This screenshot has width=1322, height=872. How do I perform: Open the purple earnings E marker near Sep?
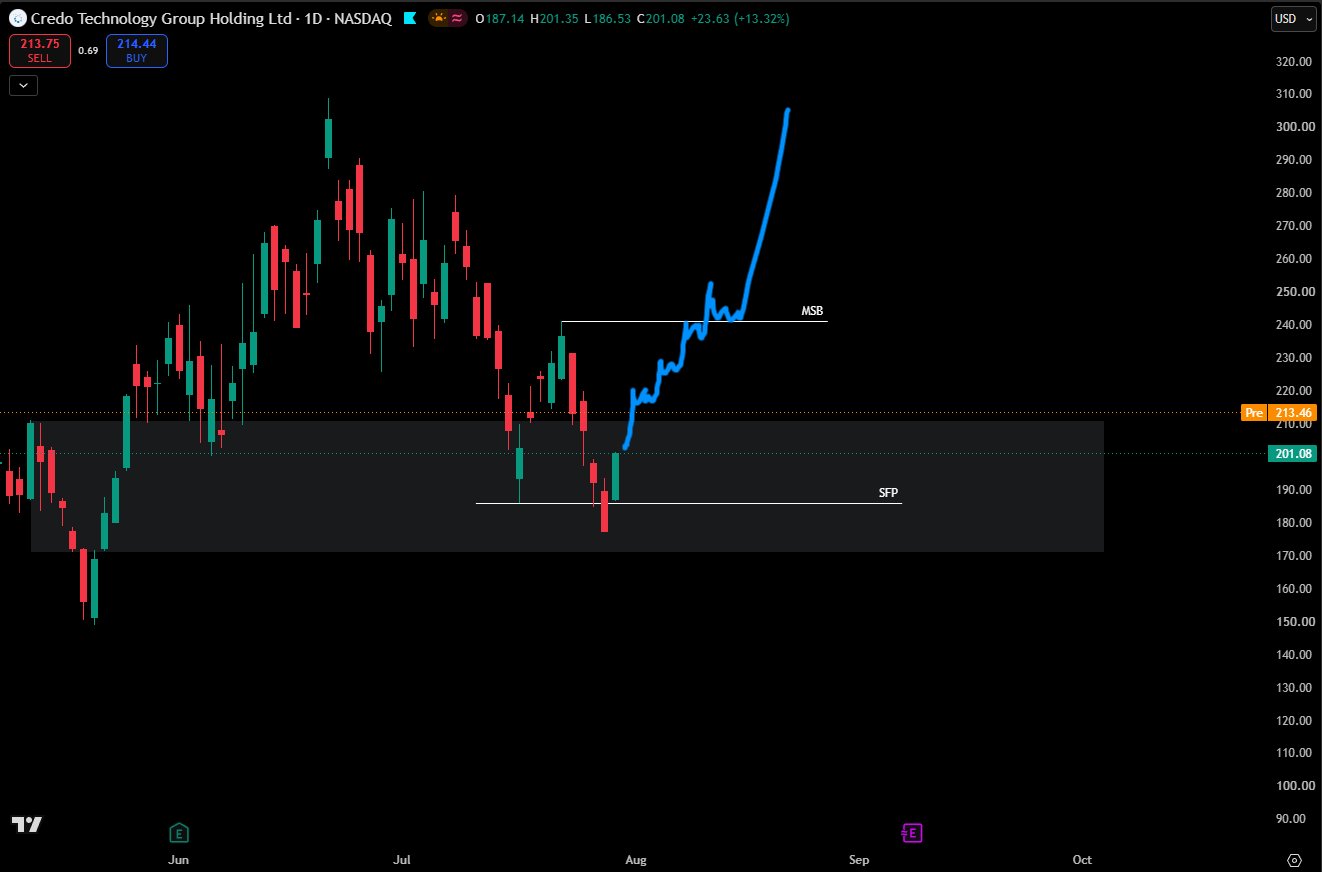coord(911,832)
